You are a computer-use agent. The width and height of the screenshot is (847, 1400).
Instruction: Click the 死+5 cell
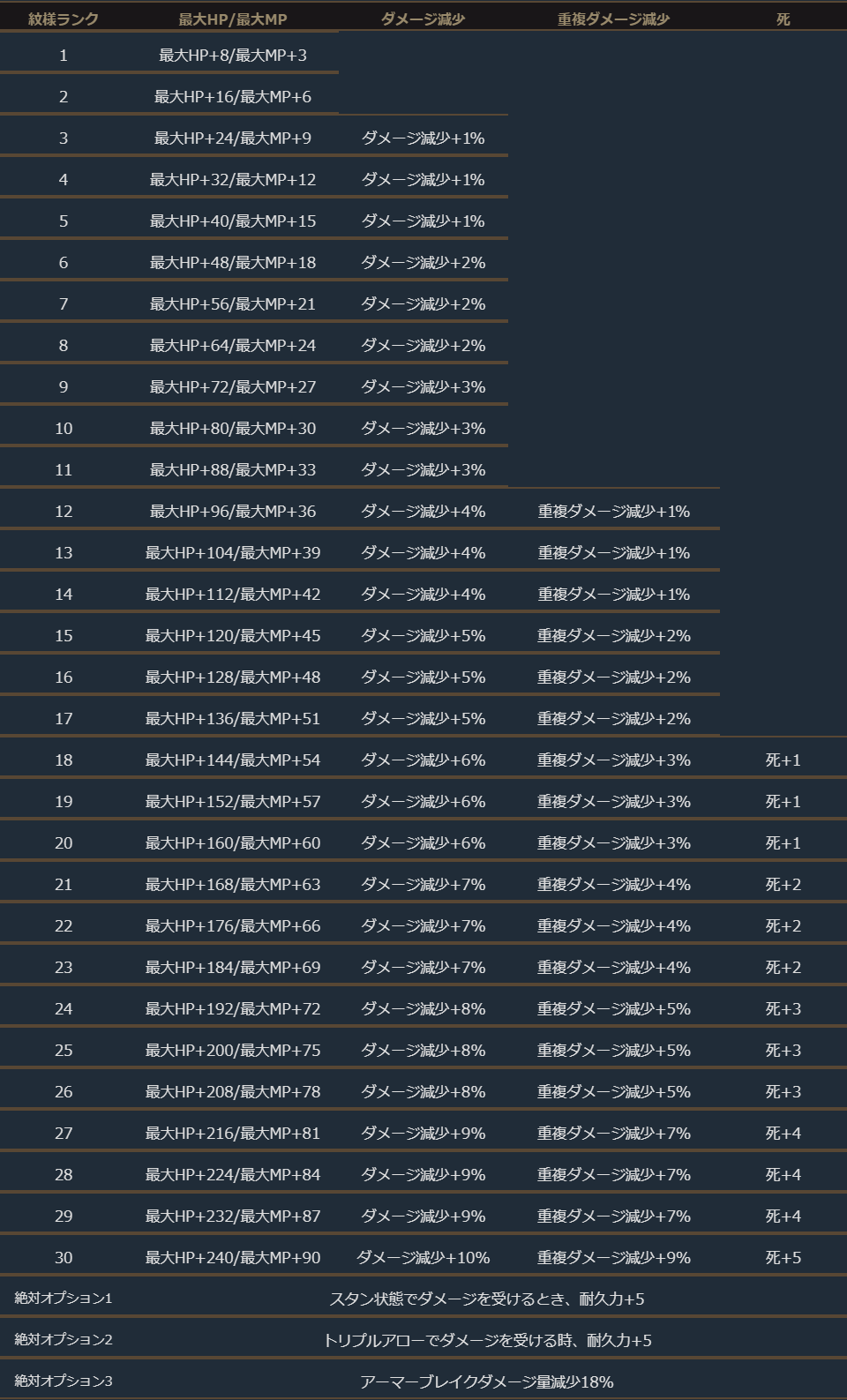point(783,1257)
